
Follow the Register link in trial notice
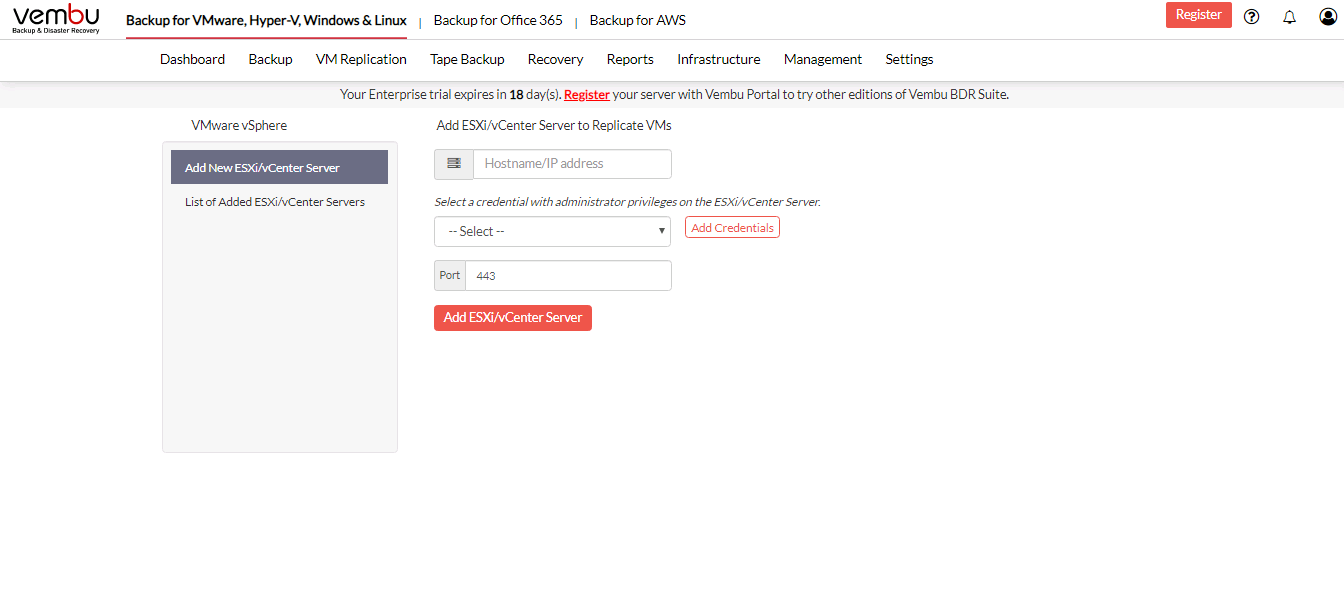(x=586, y=95)
